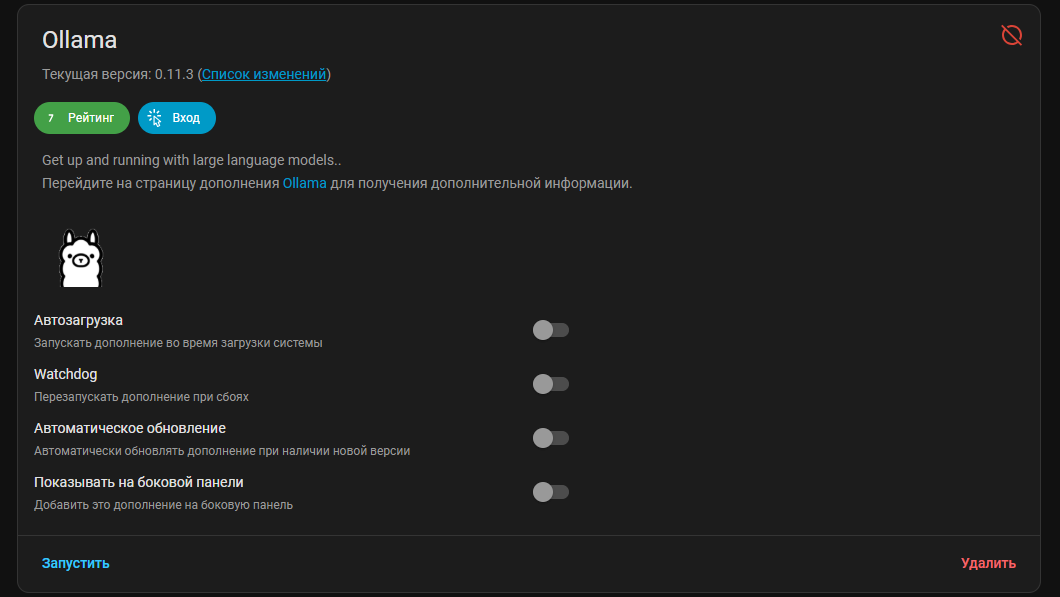Follow the blue Ollama link in description

[304, 183]
